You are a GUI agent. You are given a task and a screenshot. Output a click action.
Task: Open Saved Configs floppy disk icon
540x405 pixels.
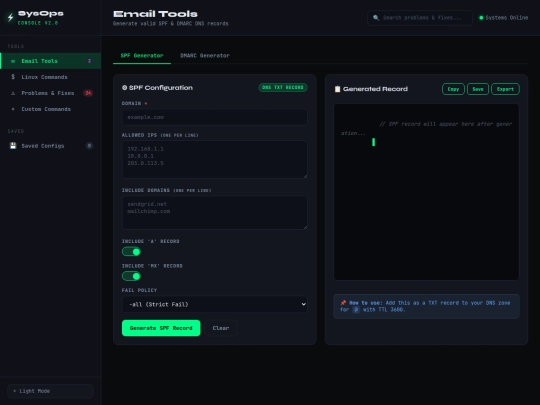(x=13, y=146)
